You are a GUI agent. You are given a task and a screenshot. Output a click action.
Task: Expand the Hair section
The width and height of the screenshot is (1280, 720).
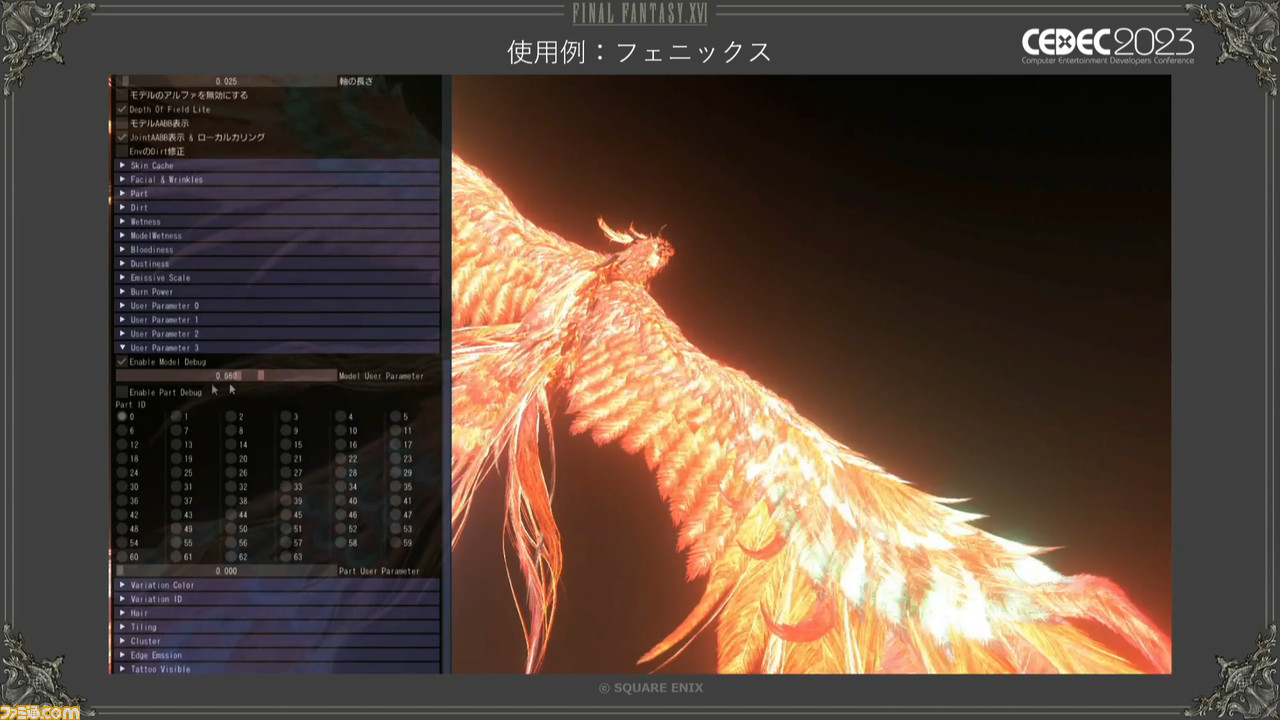[277, 613]
